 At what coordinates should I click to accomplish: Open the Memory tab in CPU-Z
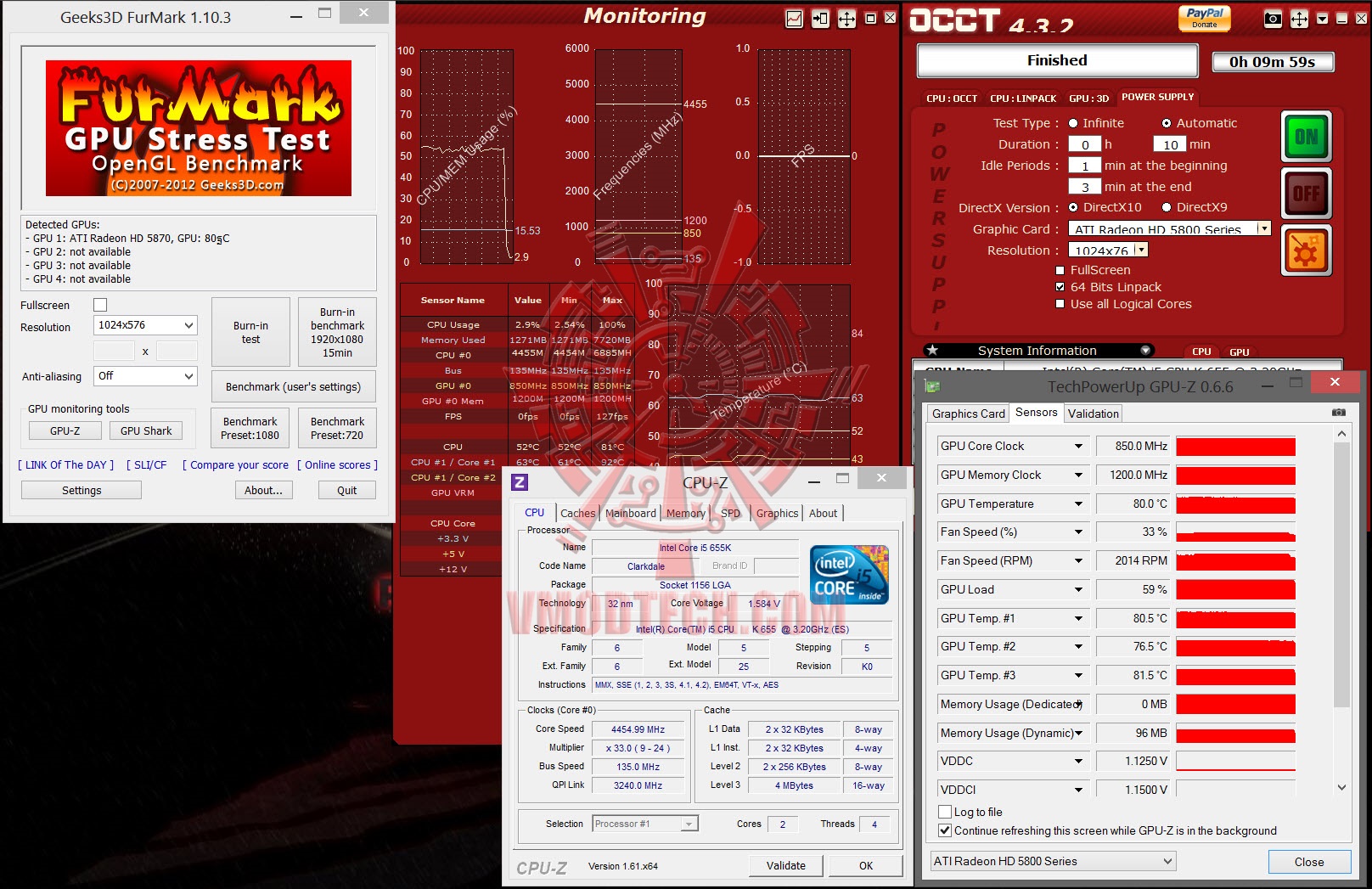tap(686, 513)
